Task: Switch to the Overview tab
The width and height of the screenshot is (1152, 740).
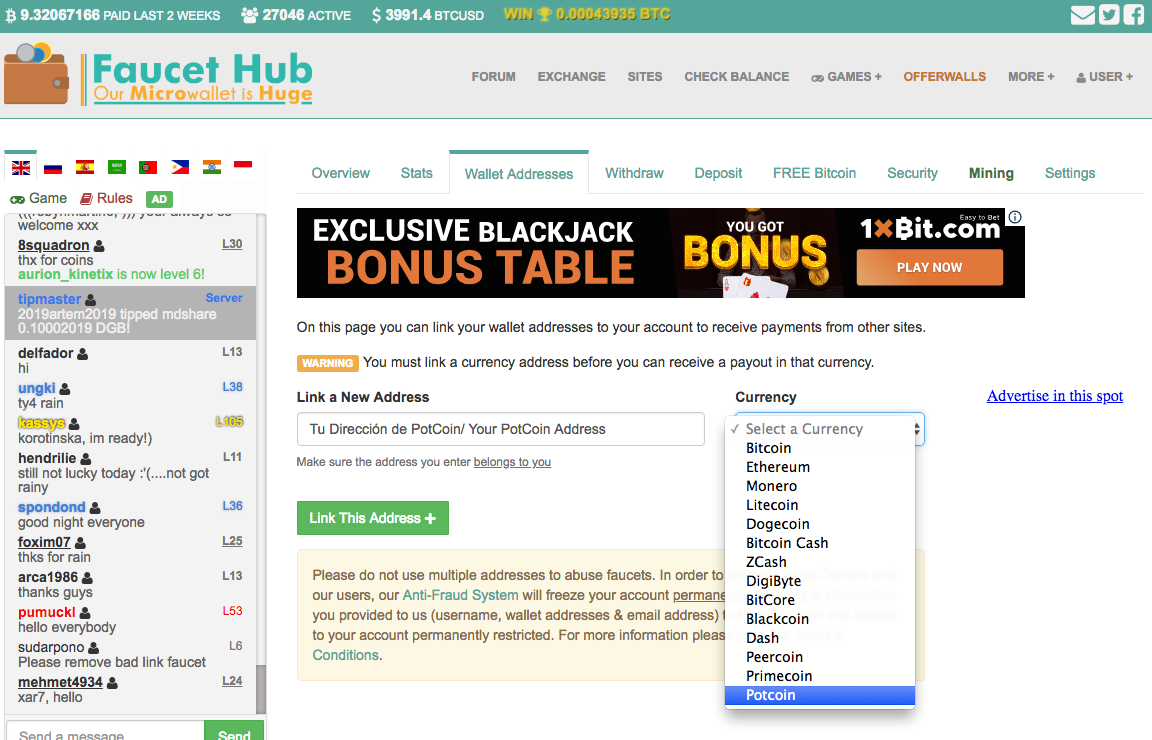Action: tap(341, 173)
